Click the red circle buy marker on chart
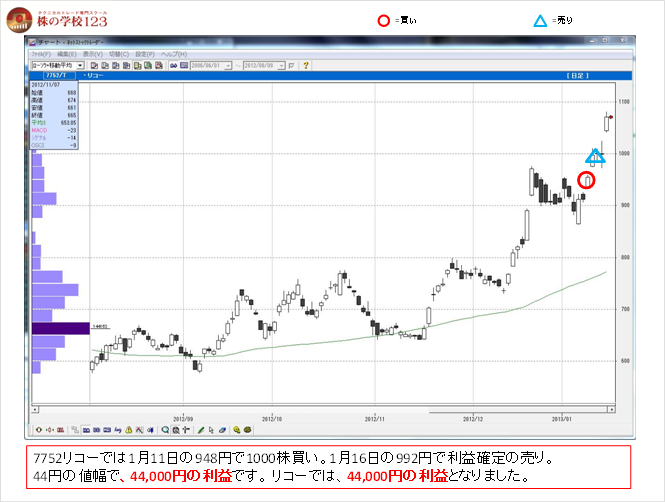 (587, 180)
